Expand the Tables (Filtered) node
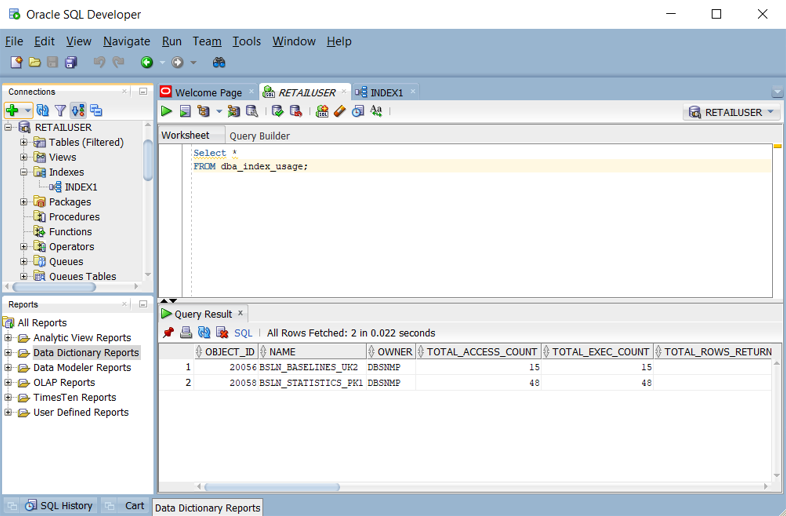The image size is (786, 516). point(24,142)
